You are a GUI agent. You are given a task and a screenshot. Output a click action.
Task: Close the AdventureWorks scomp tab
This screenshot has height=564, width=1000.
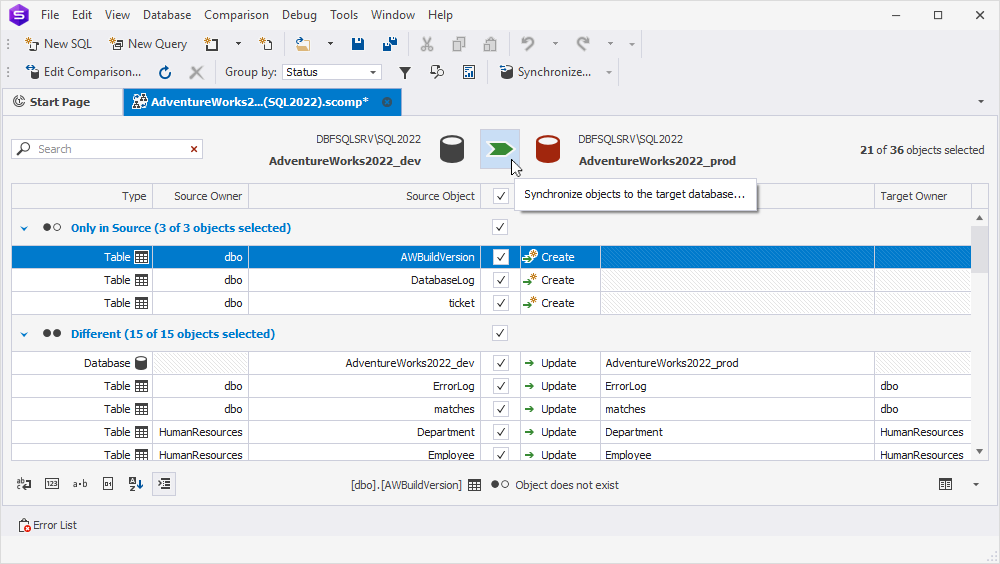tap(387, 102)
